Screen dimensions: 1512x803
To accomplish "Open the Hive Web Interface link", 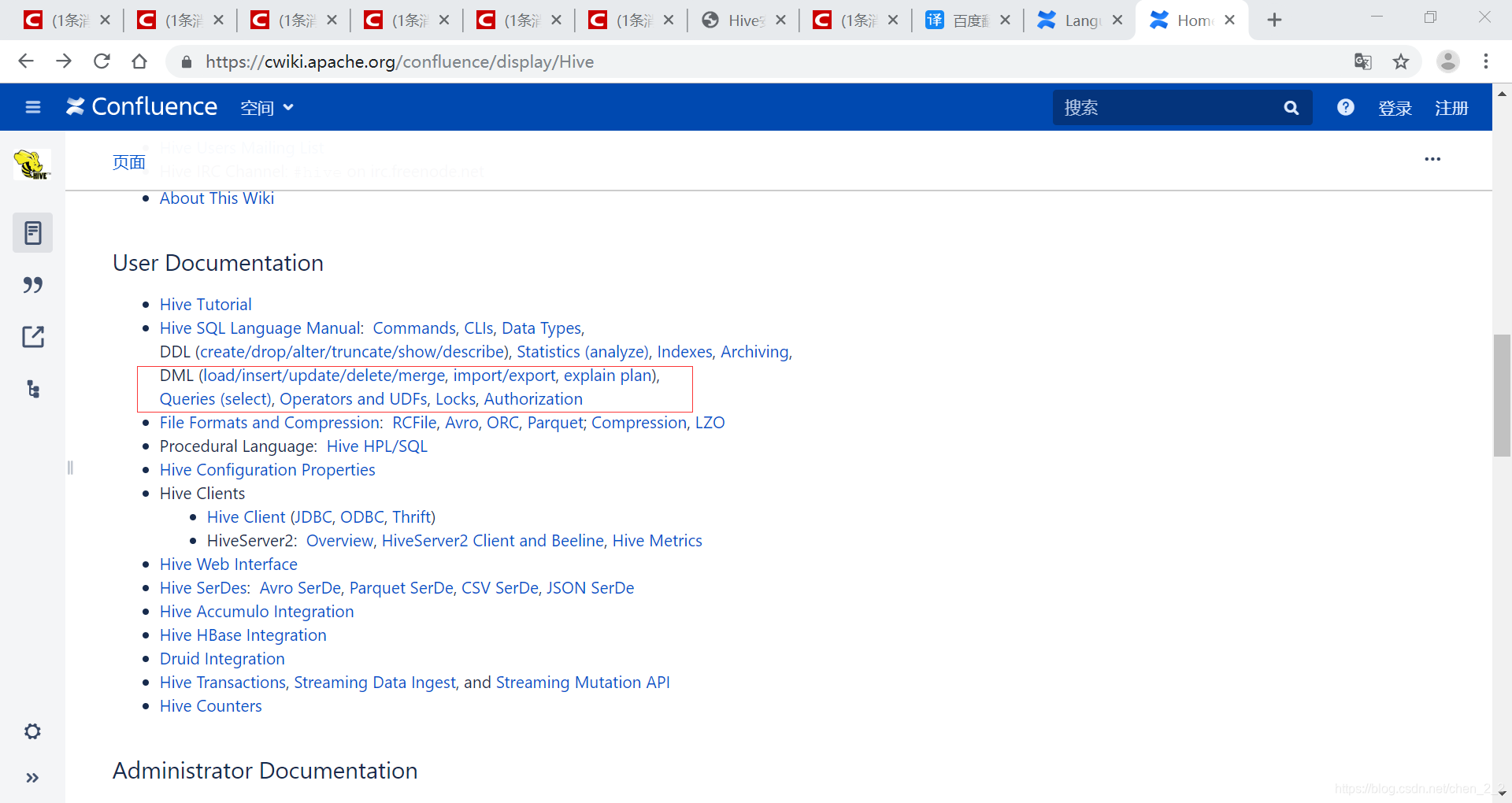I will [x=228, y=564].
